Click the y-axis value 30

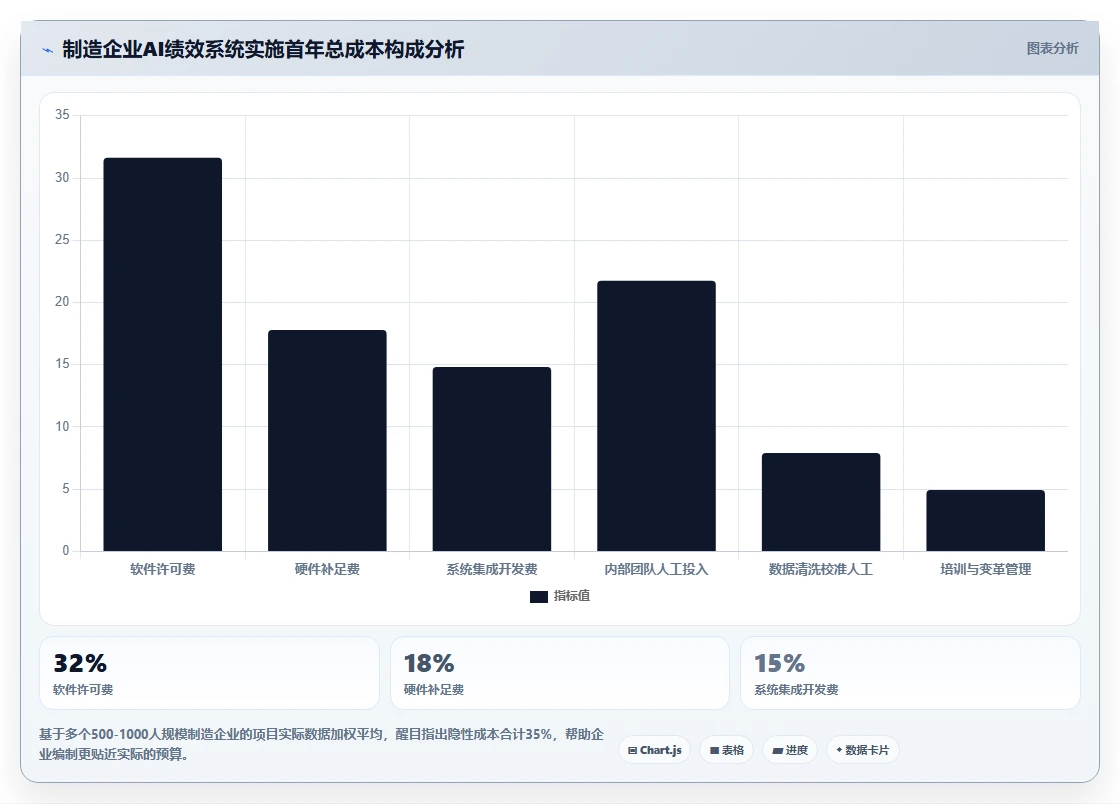click(62, 177)
